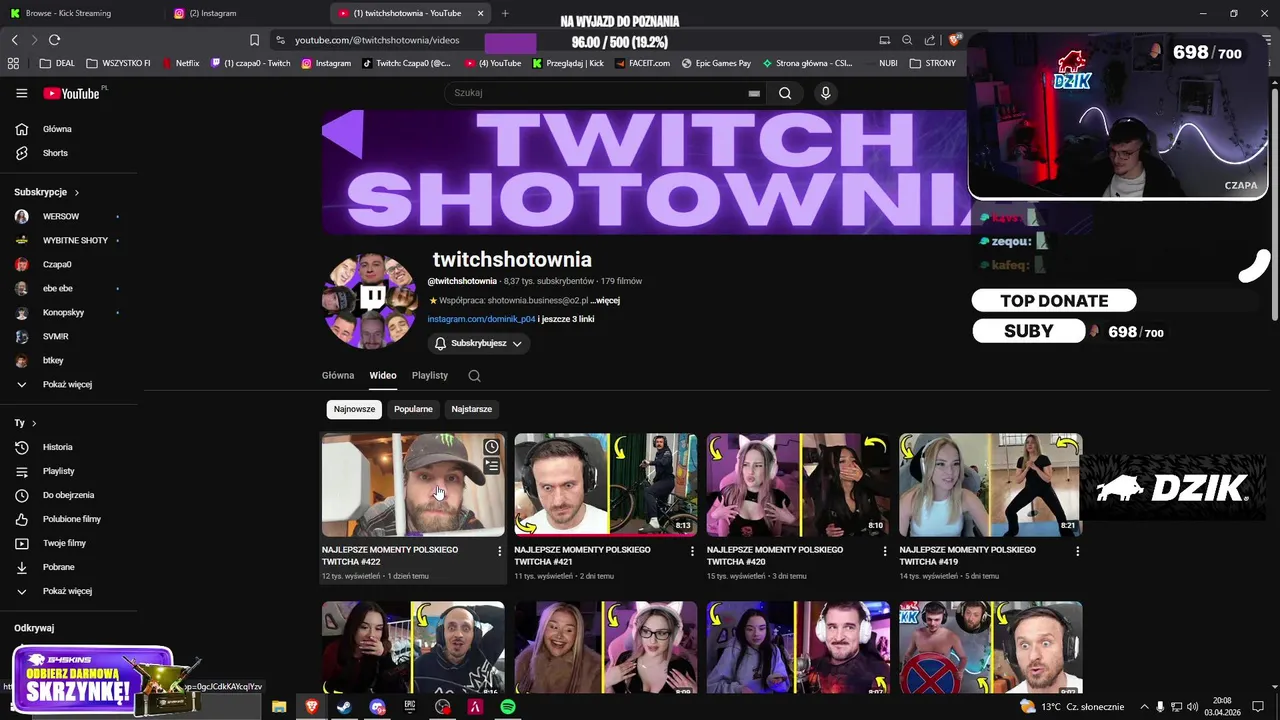Expand the Subskrybujesz notification dropdown
Viewport: 1280px width, 720px height.
click(x=478, y=343)
